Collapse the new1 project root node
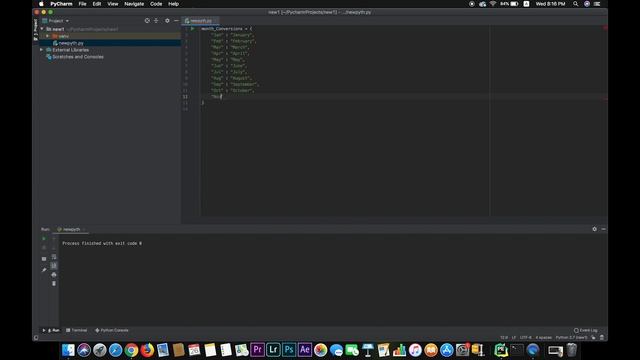The image size is (640, 360). 42,29
